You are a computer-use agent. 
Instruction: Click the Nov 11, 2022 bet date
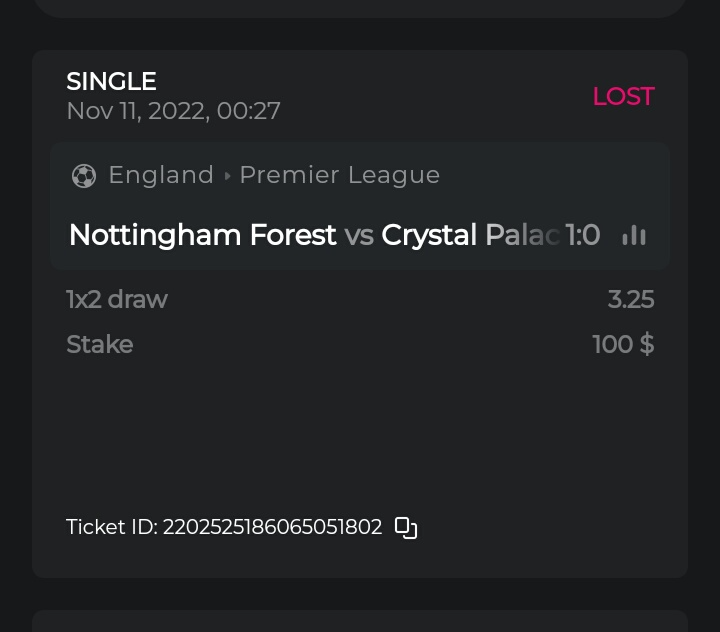coord(173,110)
